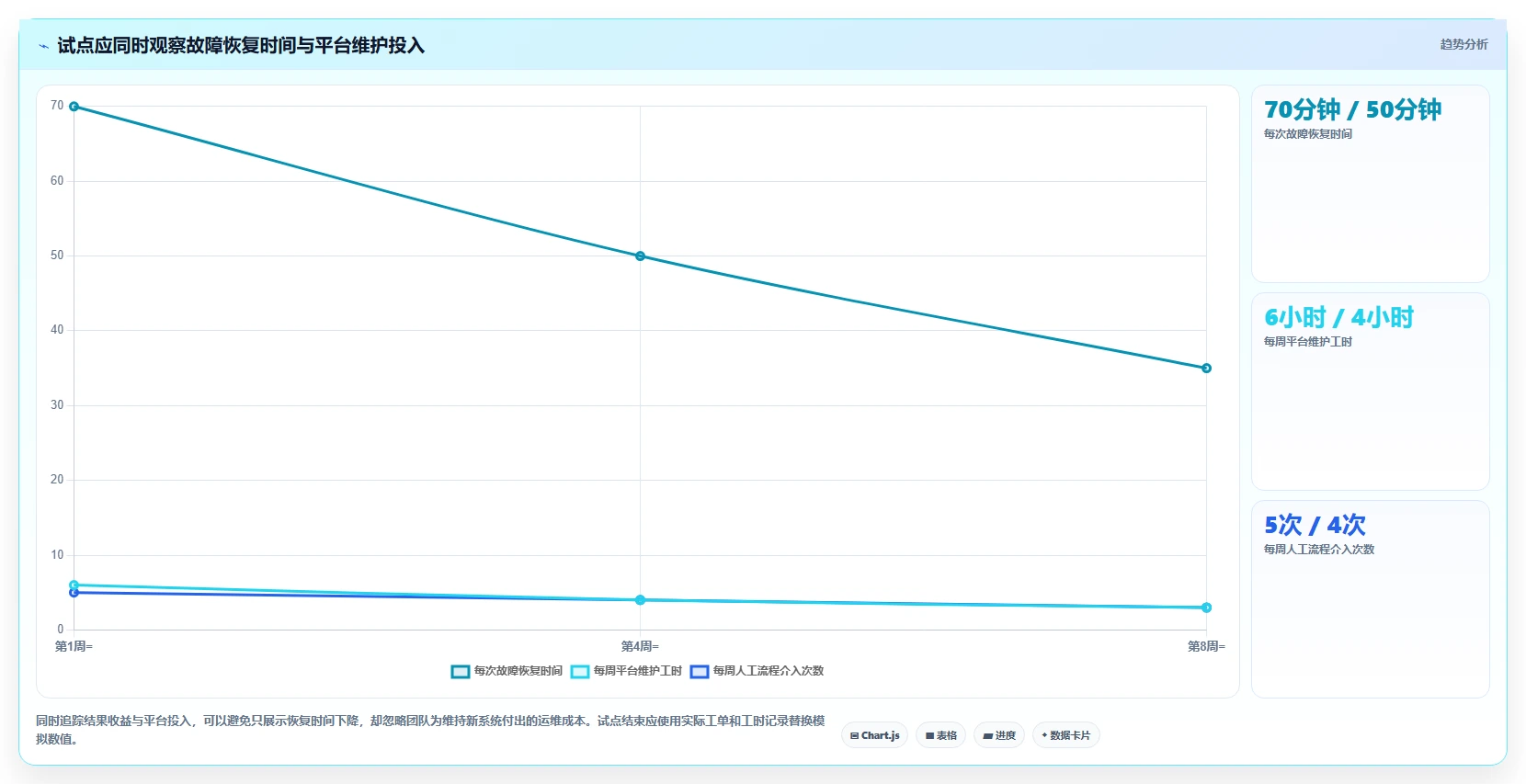Click the 每周平台维护工时 card caption
Image resolution: width=1526 pixels, height=784 pixels.
tap(1307, 342)
